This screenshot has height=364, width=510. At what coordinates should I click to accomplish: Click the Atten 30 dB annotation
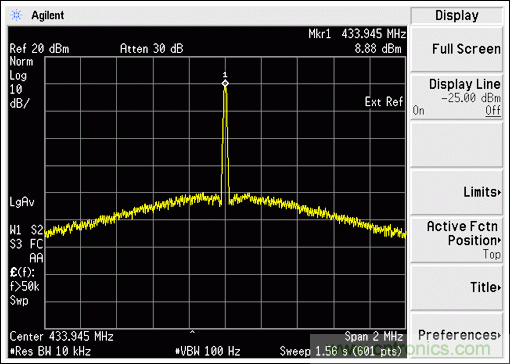pos(152,49)
